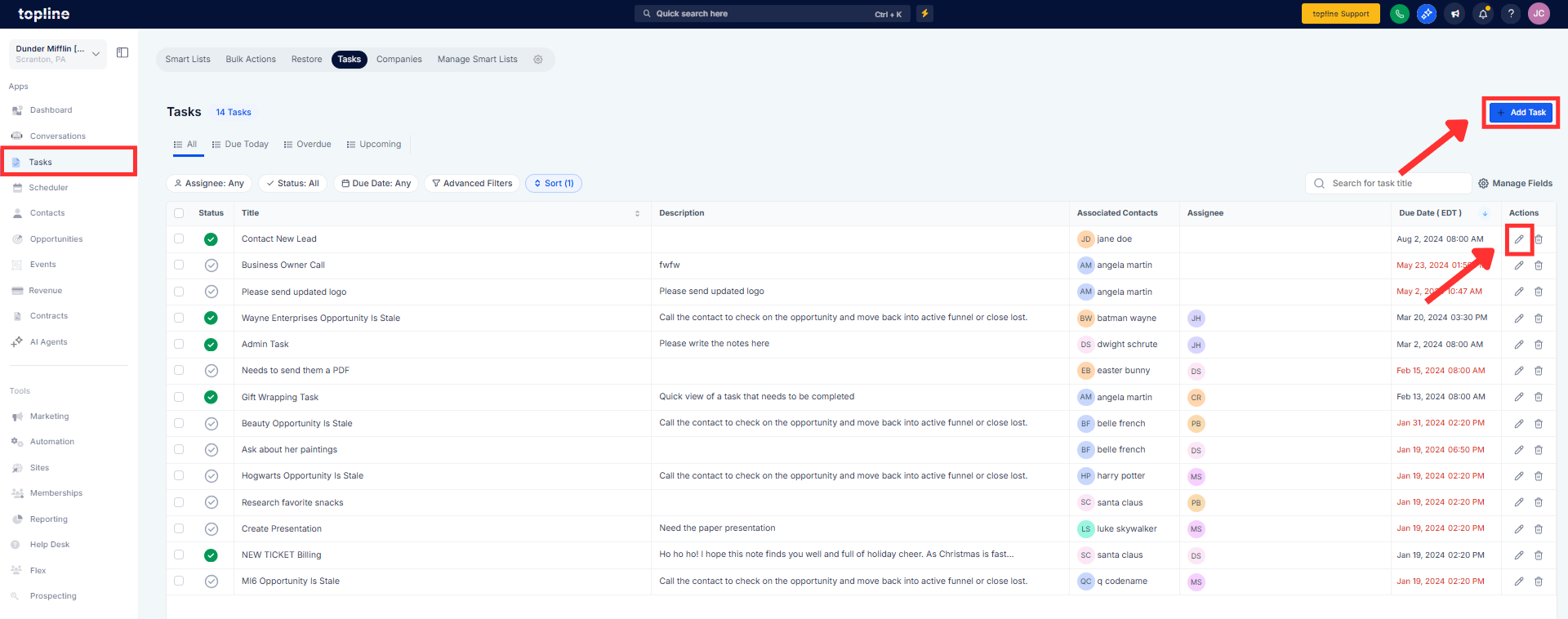Viewport: 1568px width, 619px height.
Task: Collapse the sidebar using the panel icon
Action: pyautogui.click(x=122, y=53)
